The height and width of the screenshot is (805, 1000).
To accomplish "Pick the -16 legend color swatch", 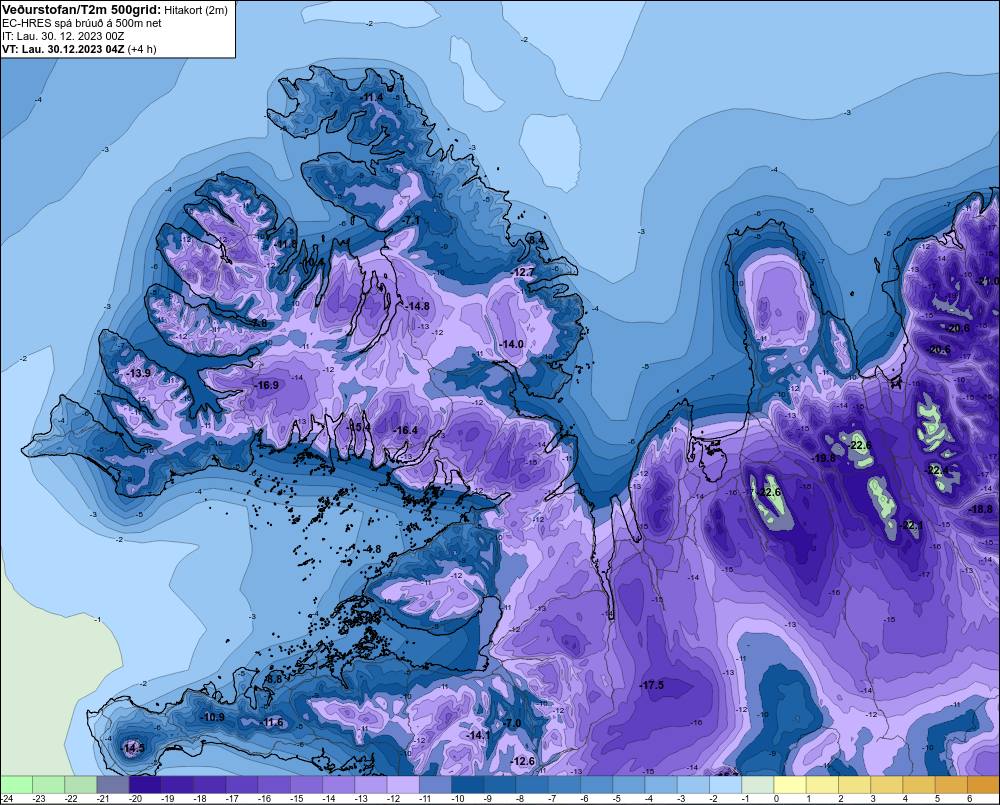I will tap(274, 784).
